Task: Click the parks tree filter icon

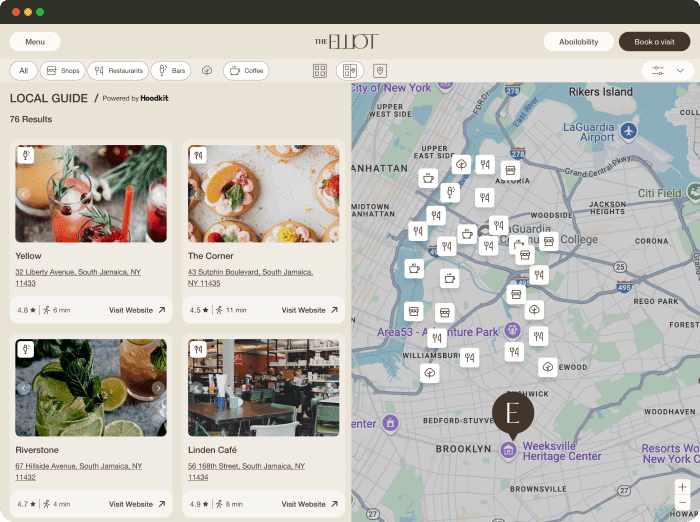Action: [207, 71]
